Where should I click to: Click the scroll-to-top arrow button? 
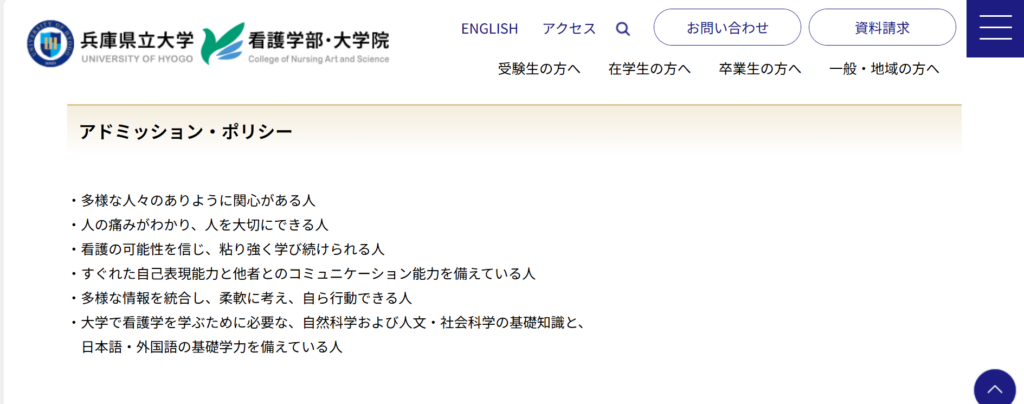click(x=996, y=387)
